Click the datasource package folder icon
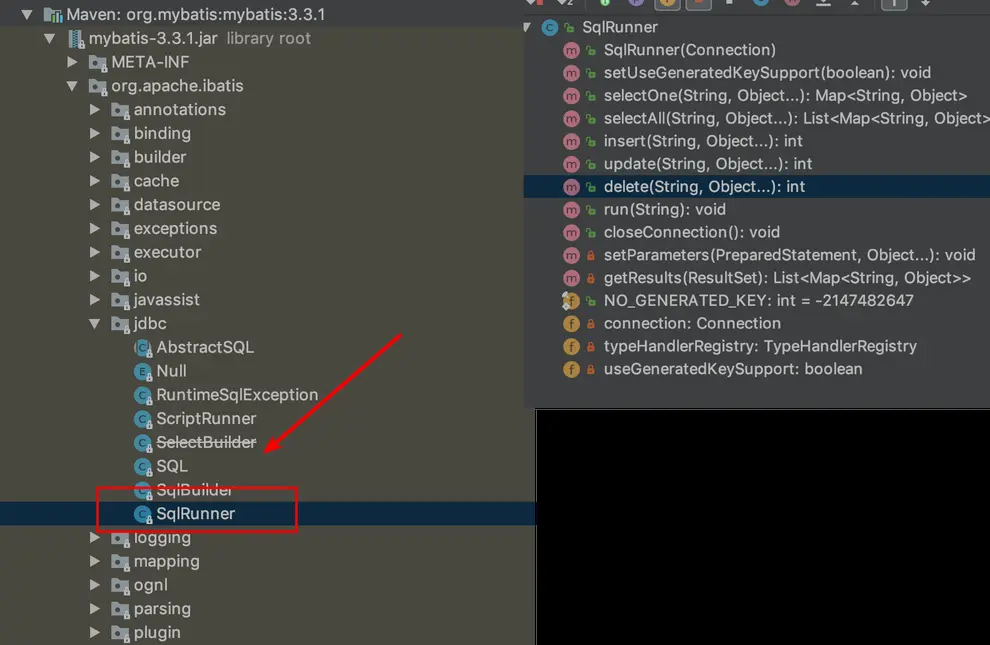Image resolution: width=990 pixels, height=645 pixels. 120,205
